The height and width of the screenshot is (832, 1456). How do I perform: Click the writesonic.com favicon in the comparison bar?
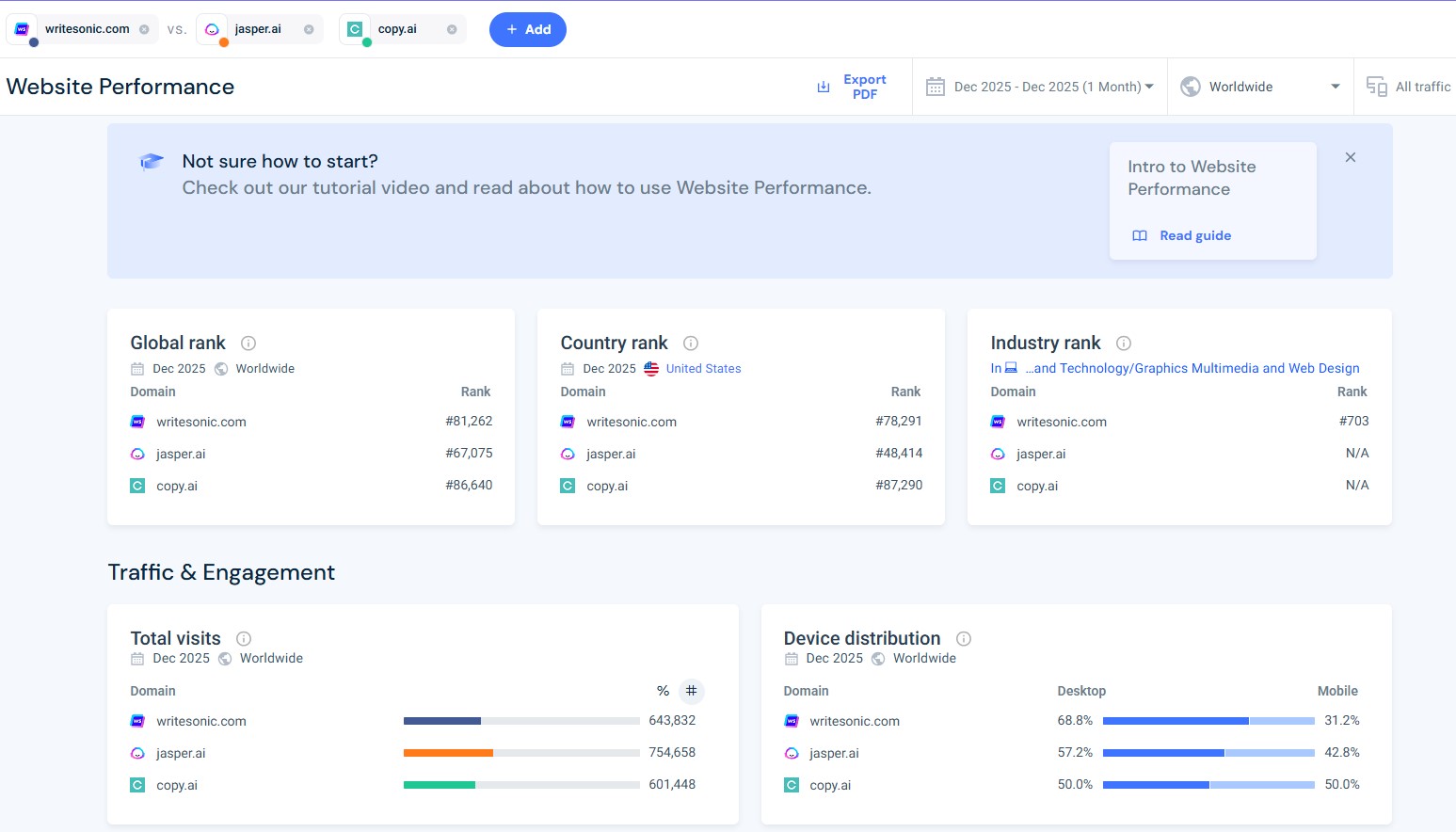pos(21,28)
